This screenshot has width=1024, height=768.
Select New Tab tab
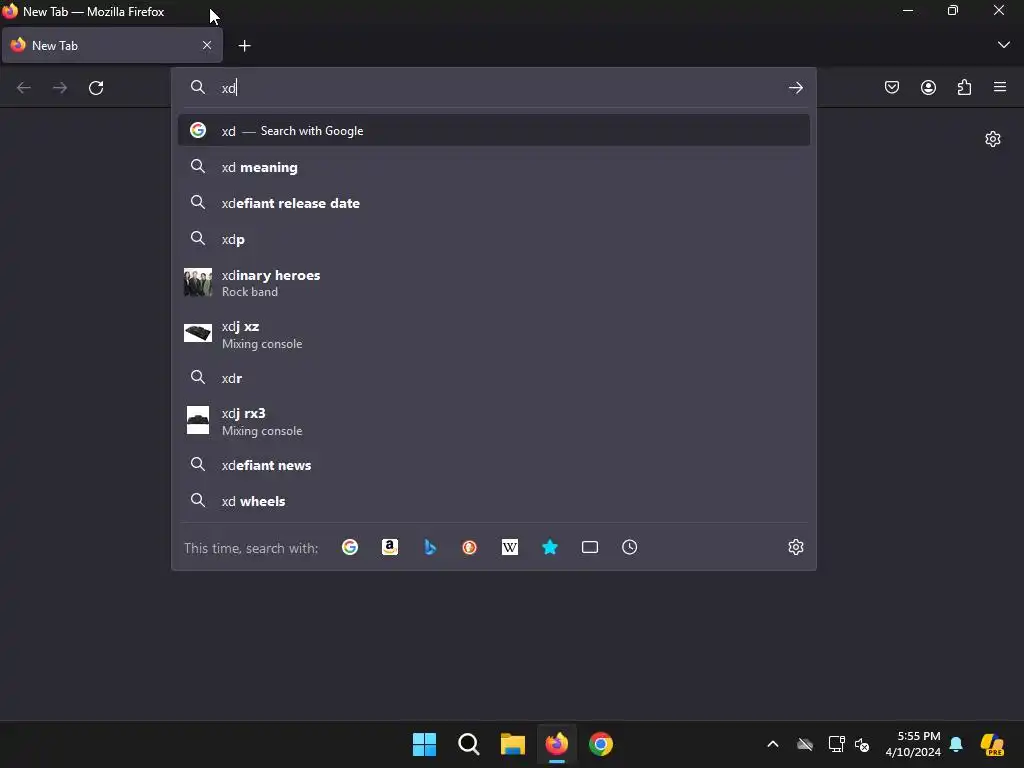tap(112, 46)
